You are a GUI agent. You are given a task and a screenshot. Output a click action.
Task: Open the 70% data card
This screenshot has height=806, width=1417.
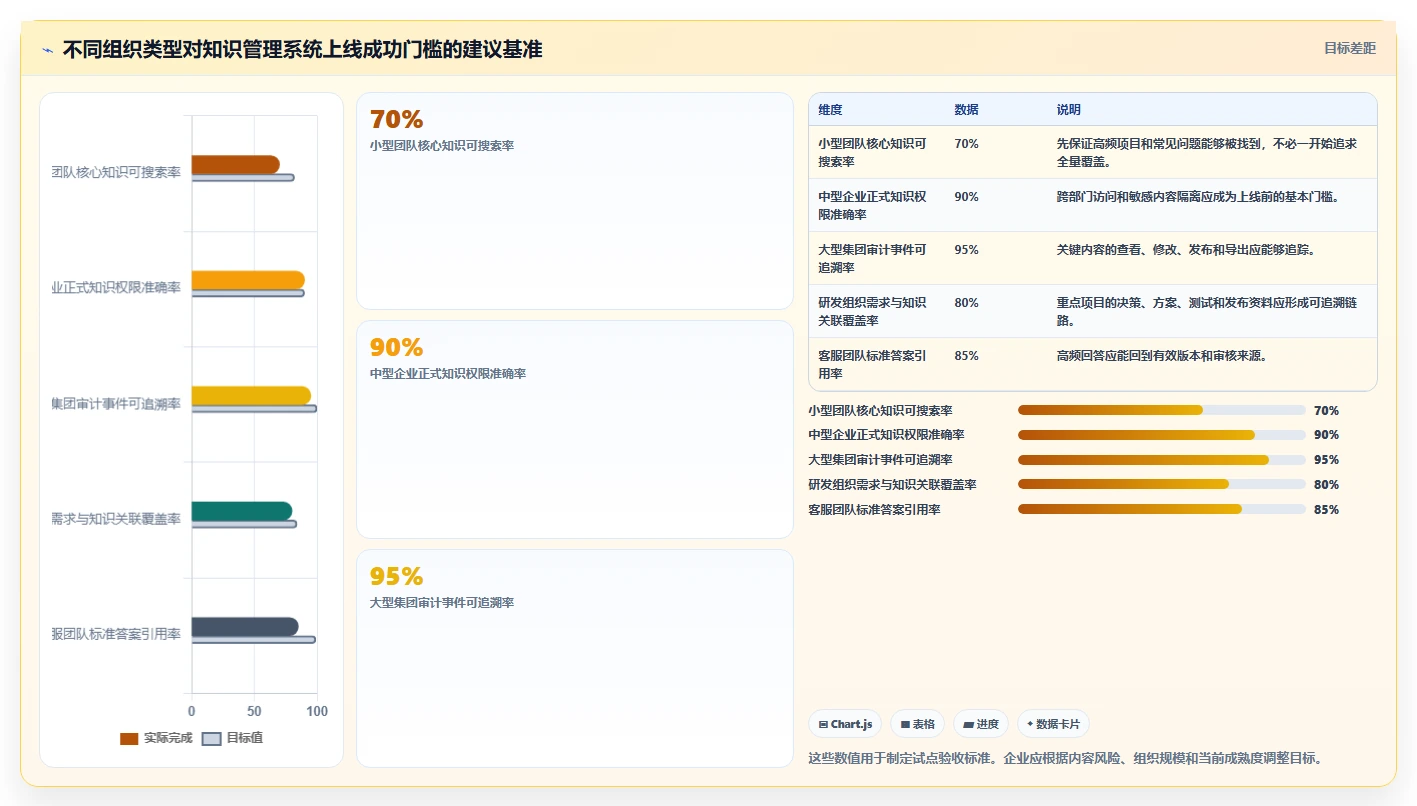[575, 201]
